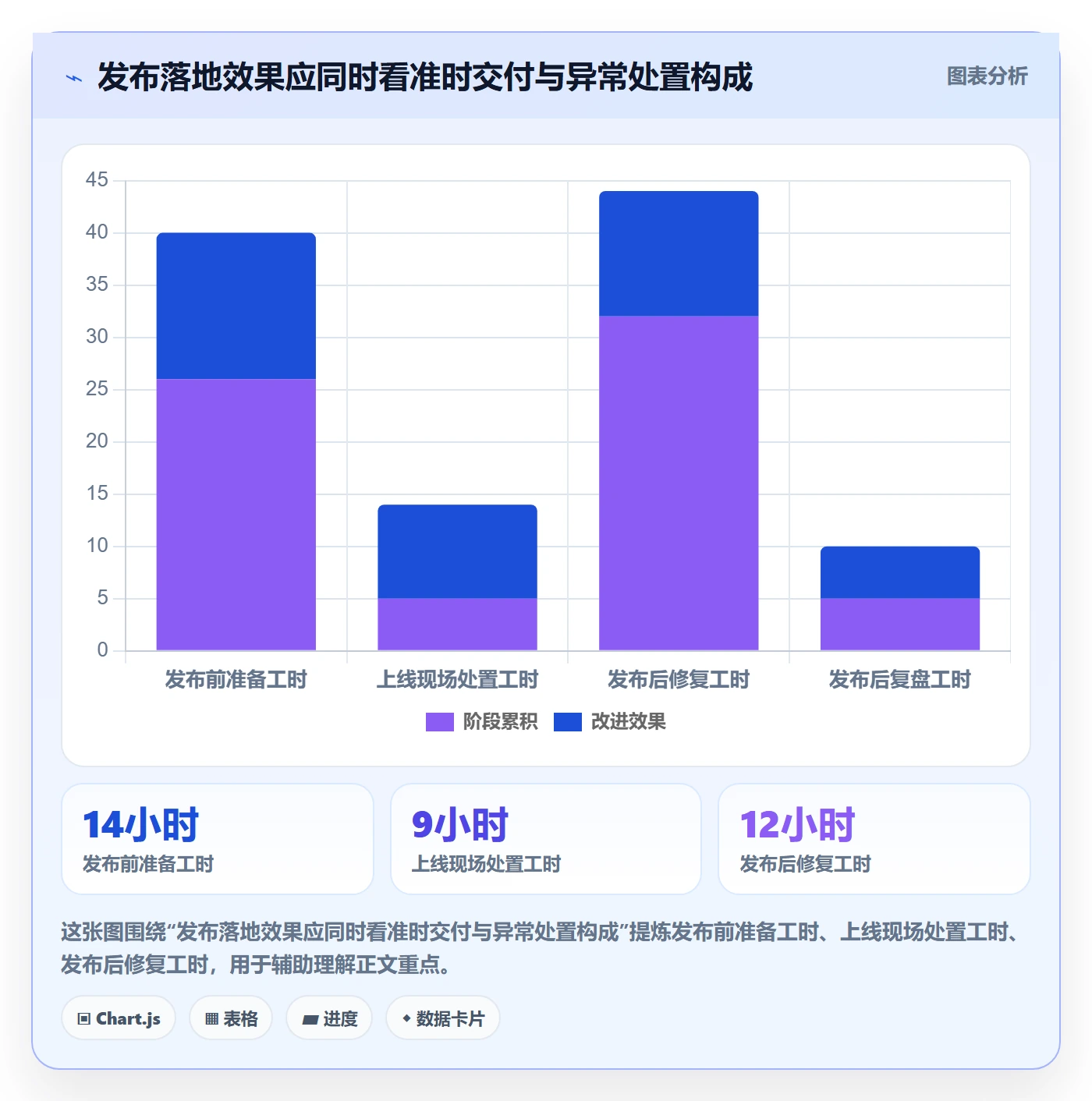
Task: Select the Chart.js tag chip
Action: (x=119, y=1018)
